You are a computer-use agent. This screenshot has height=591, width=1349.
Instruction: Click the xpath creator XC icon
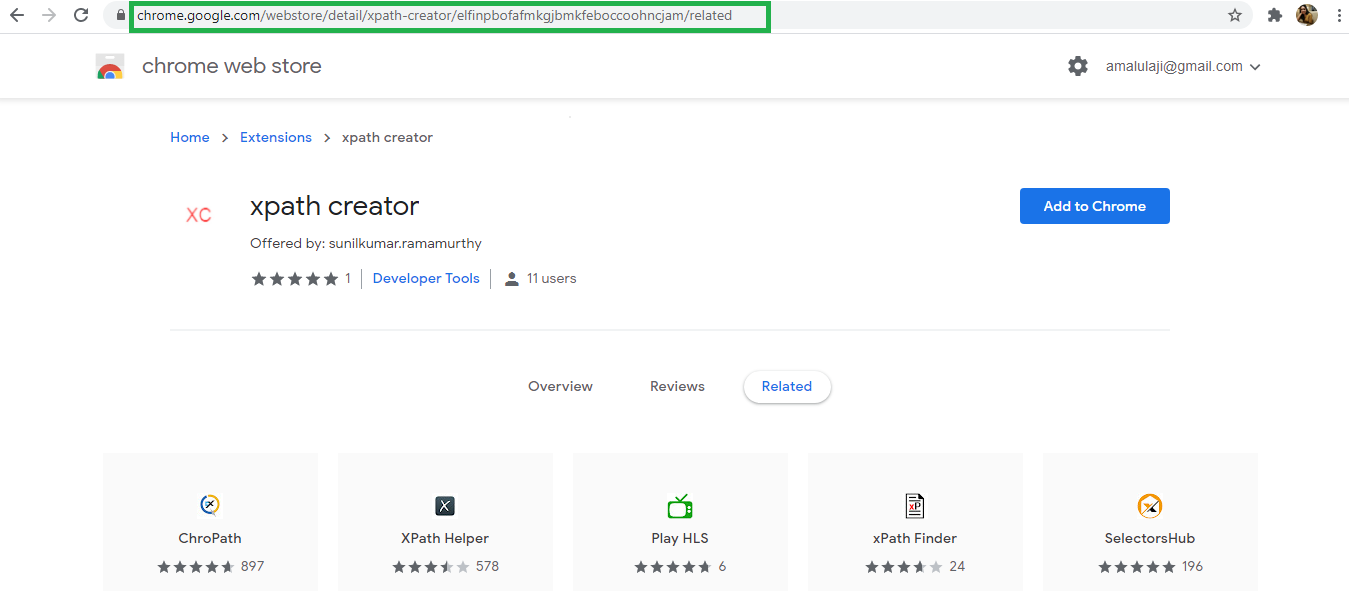tap(199, 215)
